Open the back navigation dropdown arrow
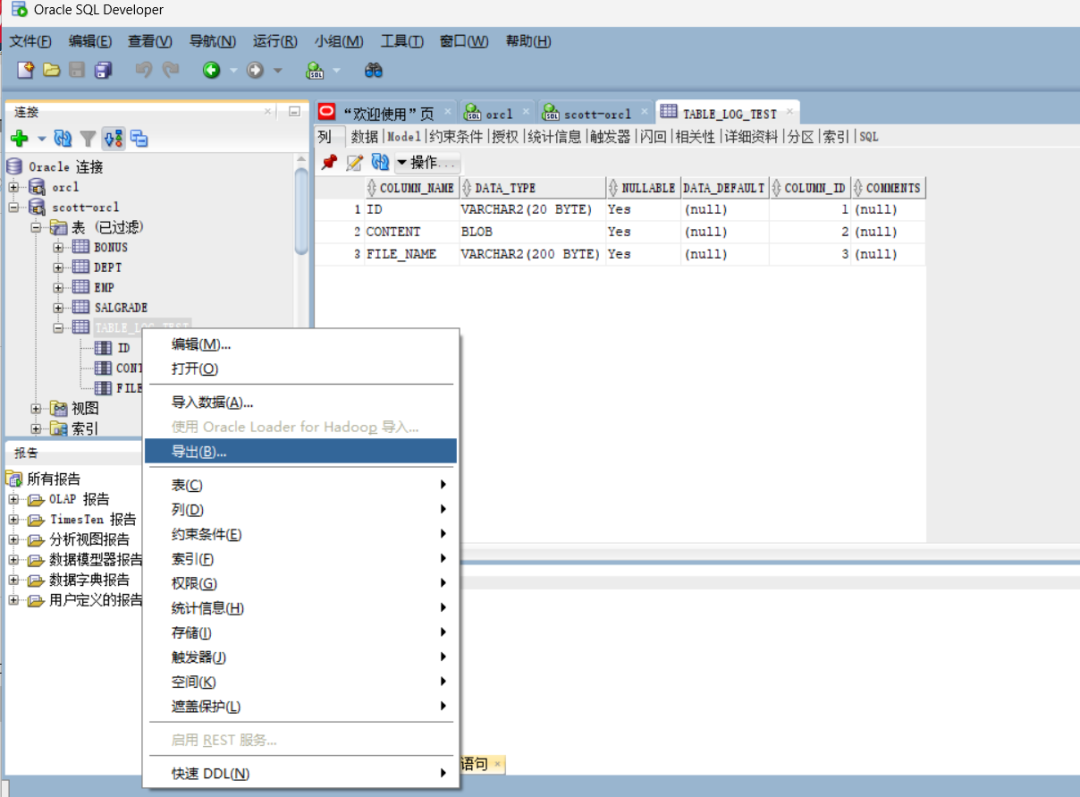The image size is (1080, 797). click(x=233, y=70)
